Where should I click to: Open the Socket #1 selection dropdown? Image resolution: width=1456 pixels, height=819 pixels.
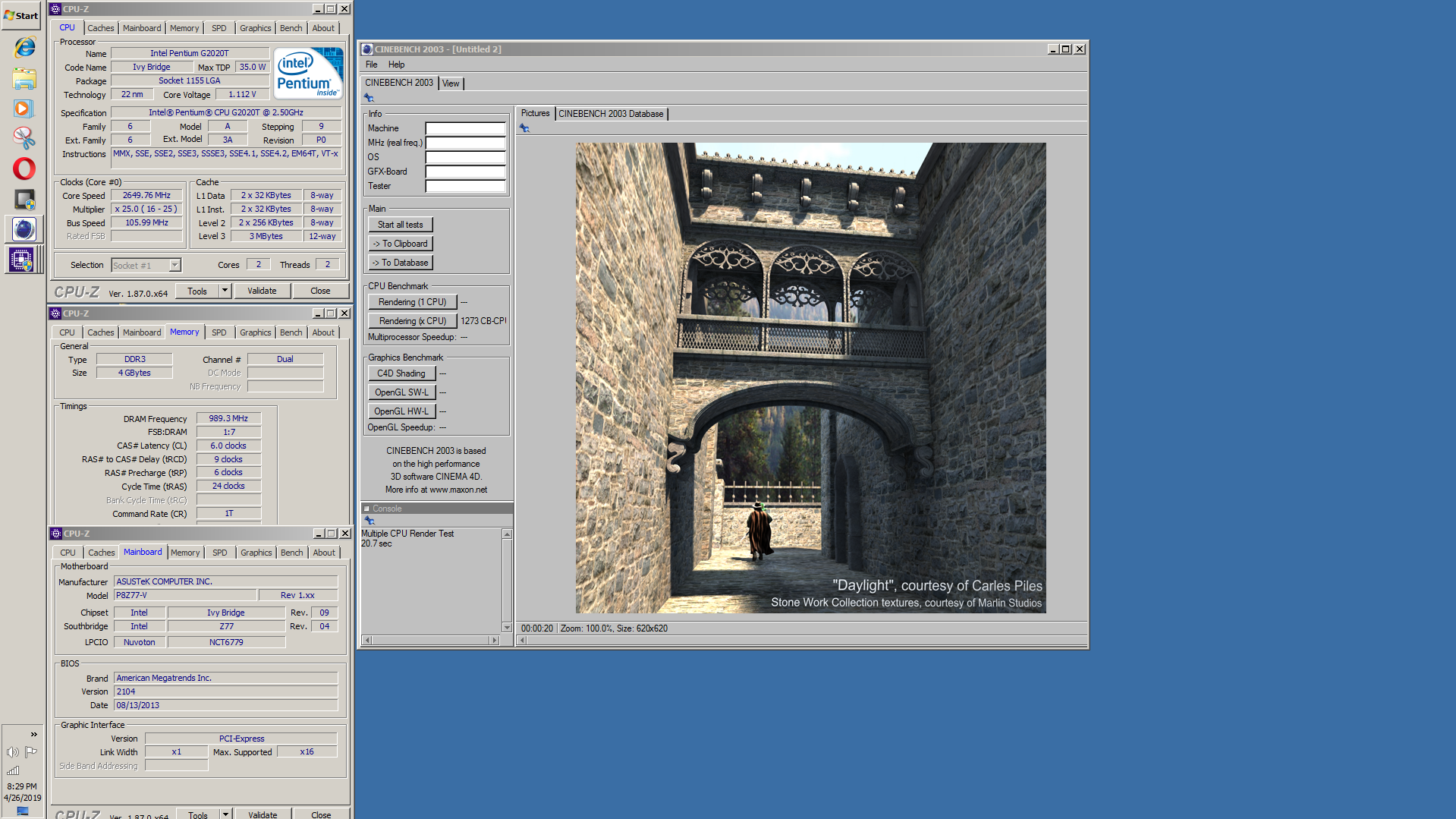click(x=175, y=265)
